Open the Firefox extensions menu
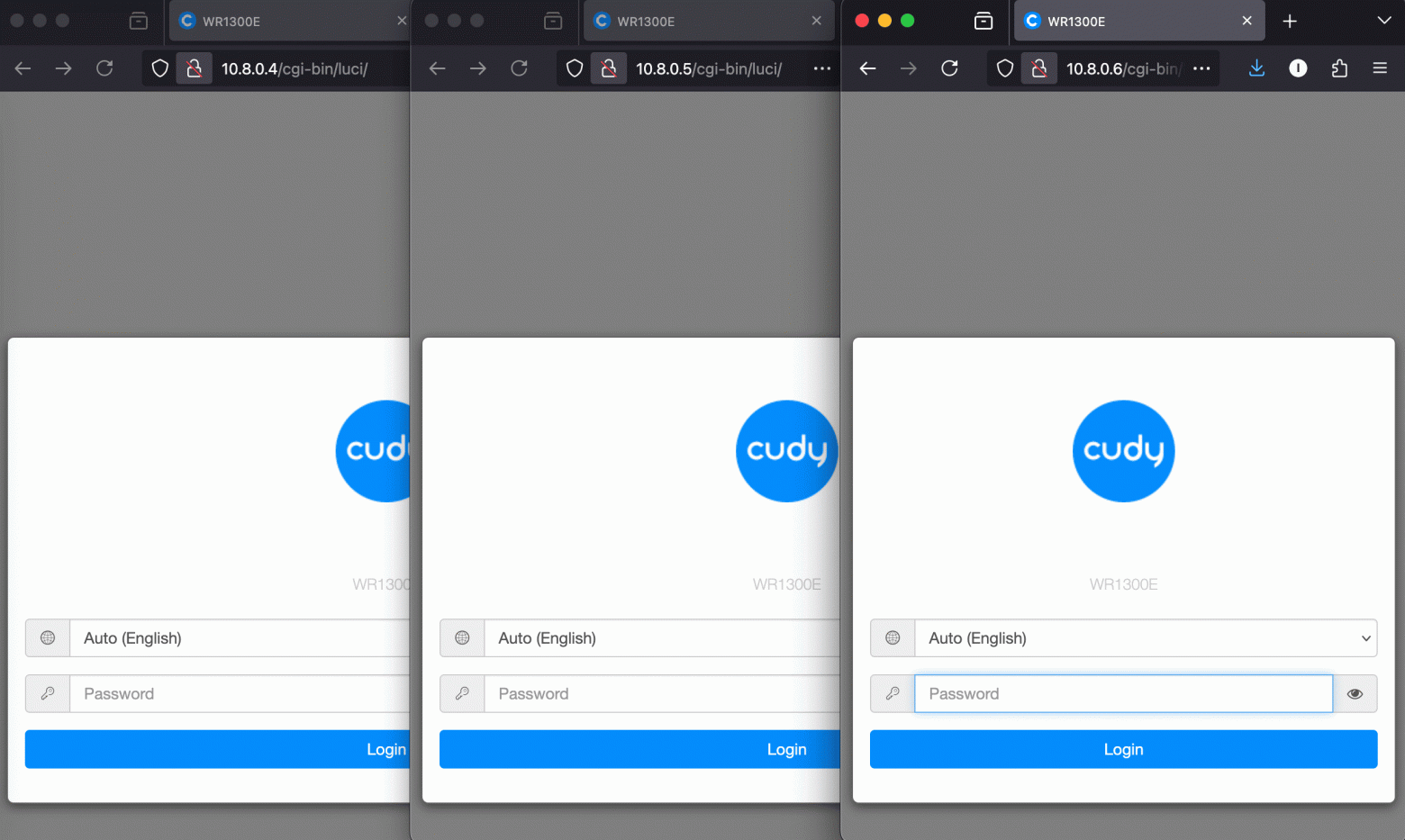This screenshot has width=1405, height=840. (x=1339, y=68)
